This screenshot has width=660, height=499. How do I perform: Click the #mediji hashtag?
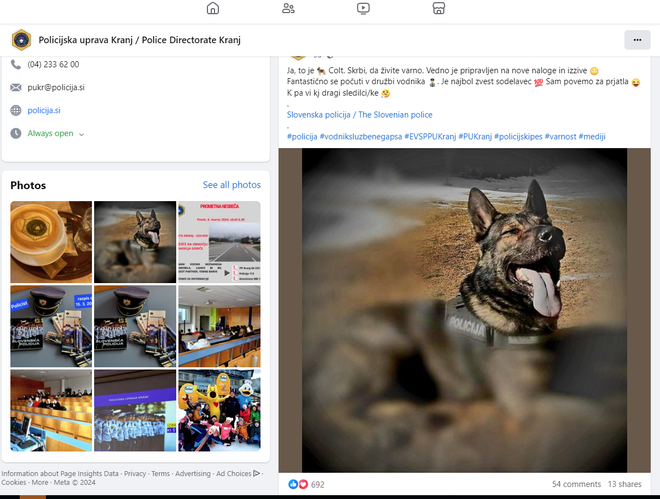[x=592, y=136]
